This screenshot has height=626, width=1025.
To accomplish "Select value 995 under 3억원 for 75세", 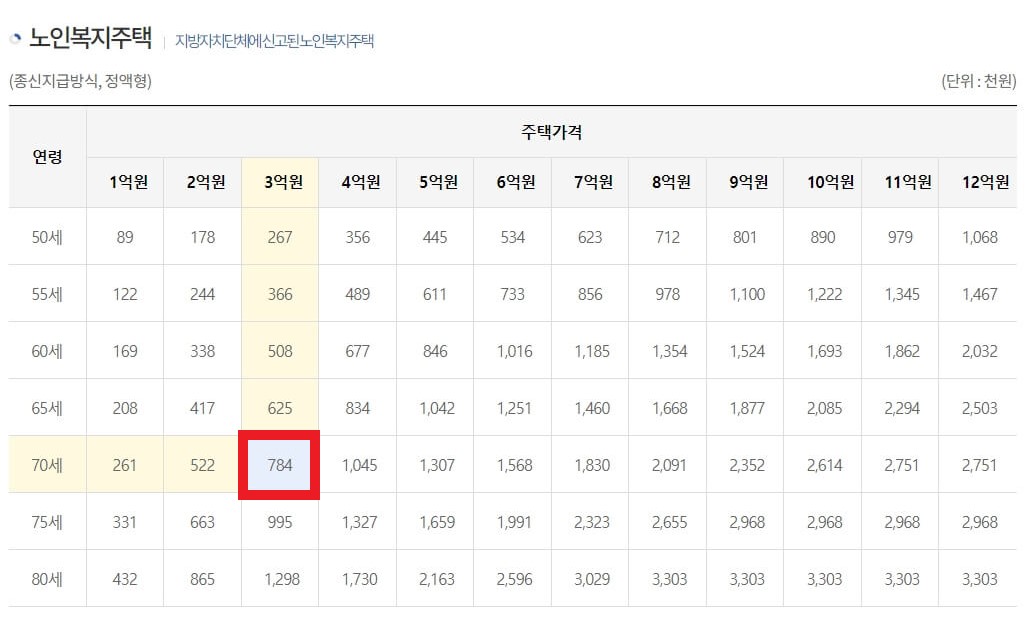I will coord(279,522).
